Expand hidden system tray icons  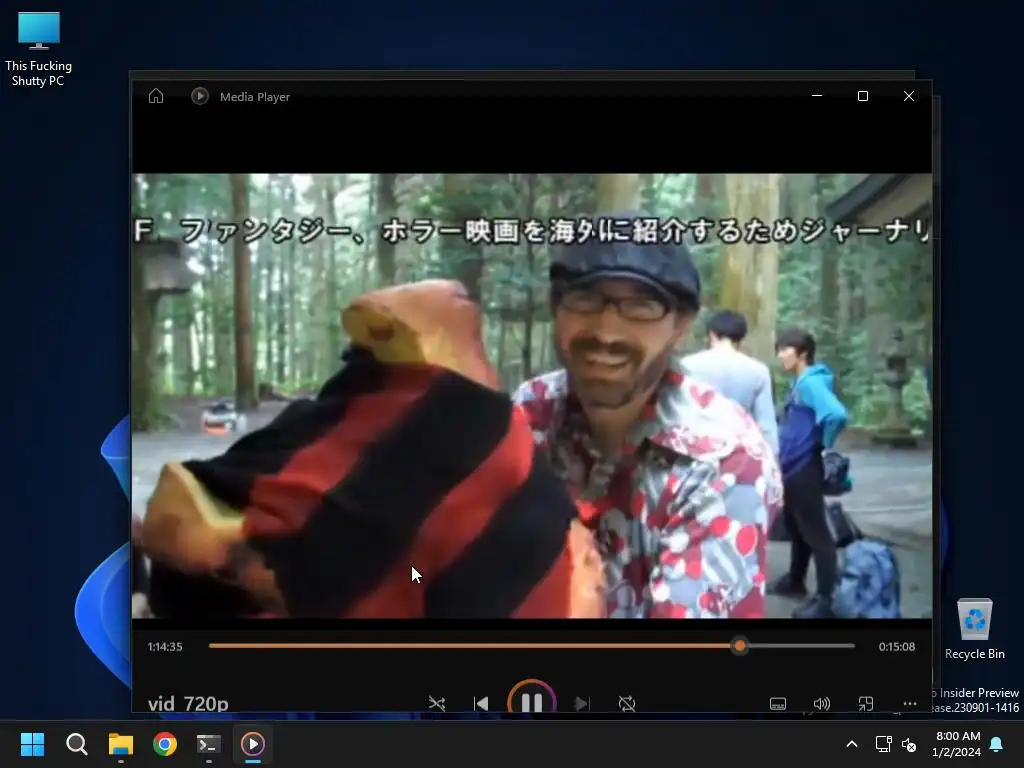point(852,744)
